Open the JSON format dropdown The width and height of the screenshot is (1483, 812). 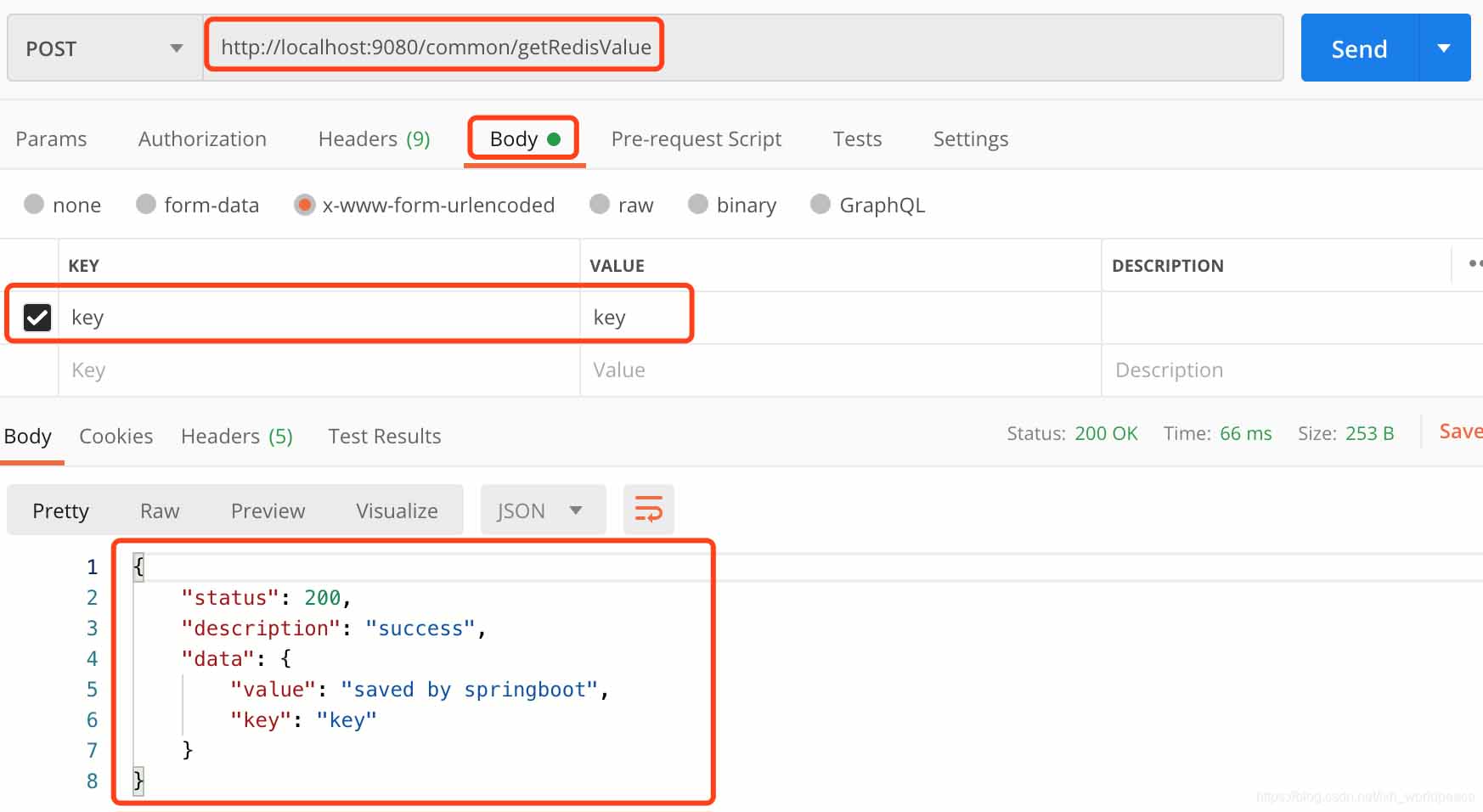pos(542,510)
